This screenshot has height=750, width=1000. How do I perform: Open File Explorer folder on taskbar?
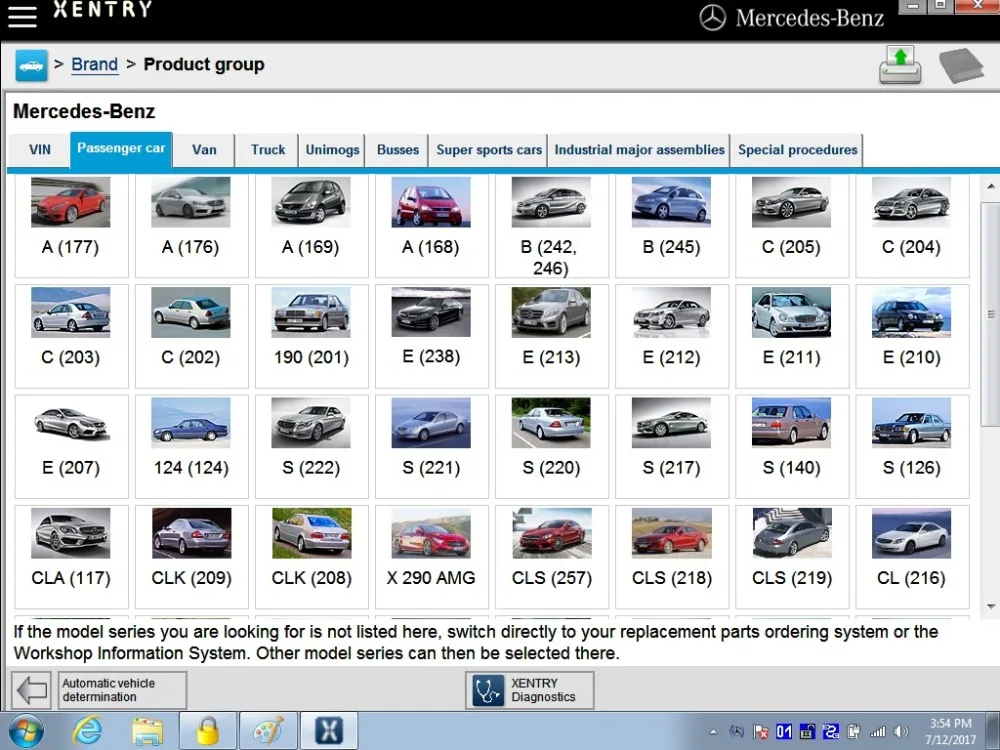point(147,731)
